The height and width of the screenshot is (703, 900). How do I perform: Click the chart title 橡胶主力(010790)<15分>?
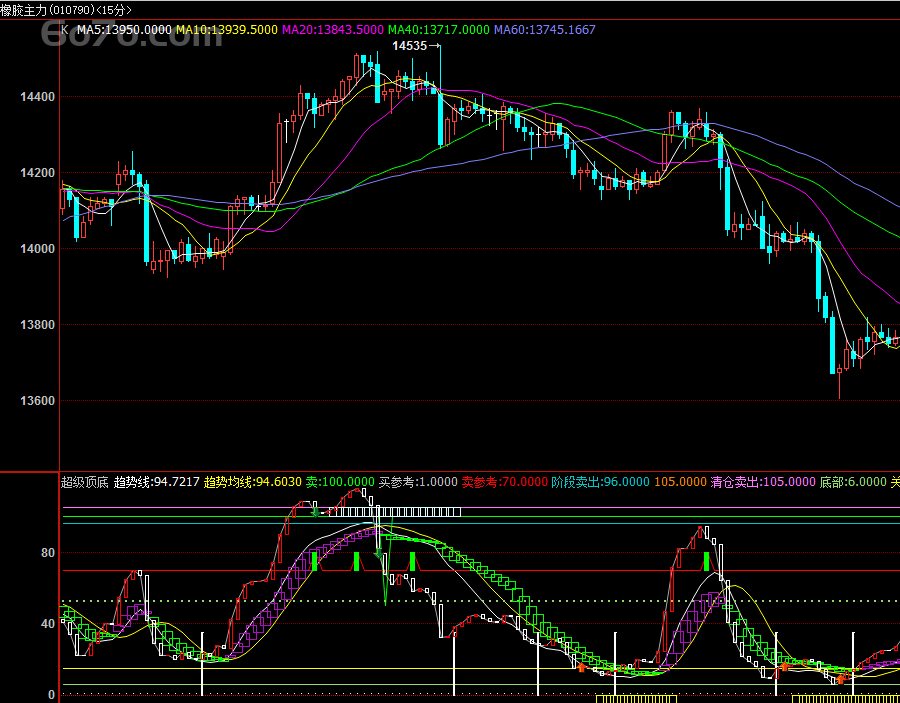coord(65,10)
